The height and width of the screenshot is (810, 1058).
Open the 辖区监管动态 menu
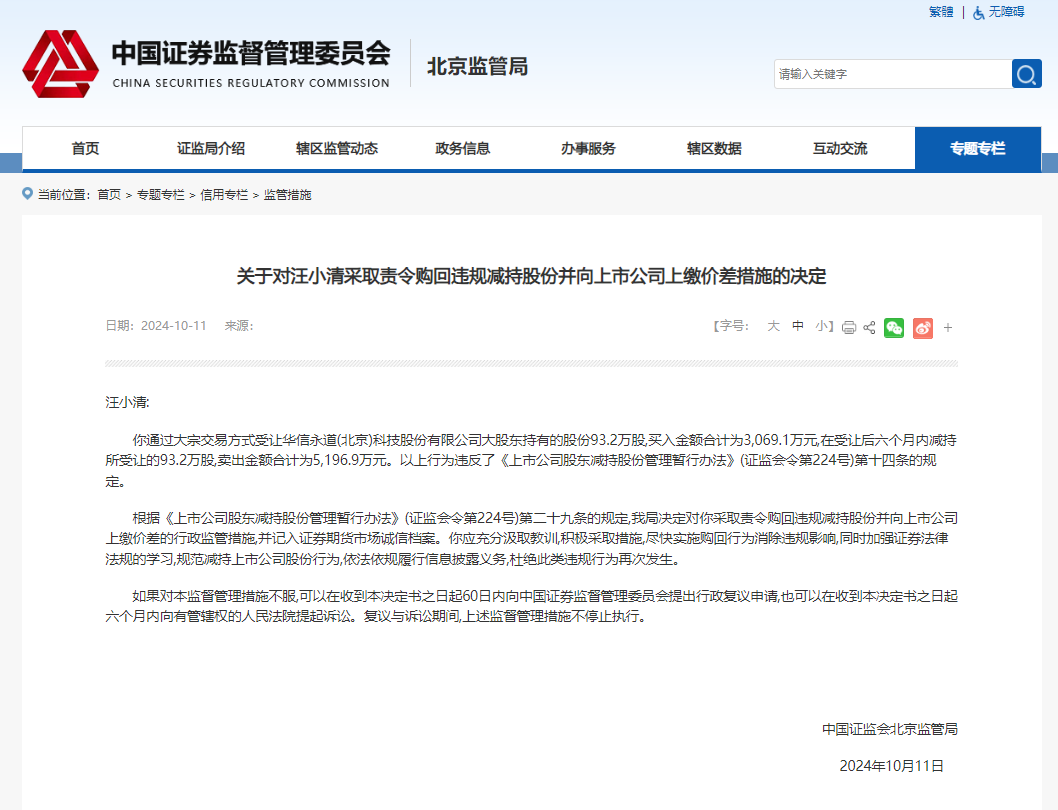(x=337, y=149)
